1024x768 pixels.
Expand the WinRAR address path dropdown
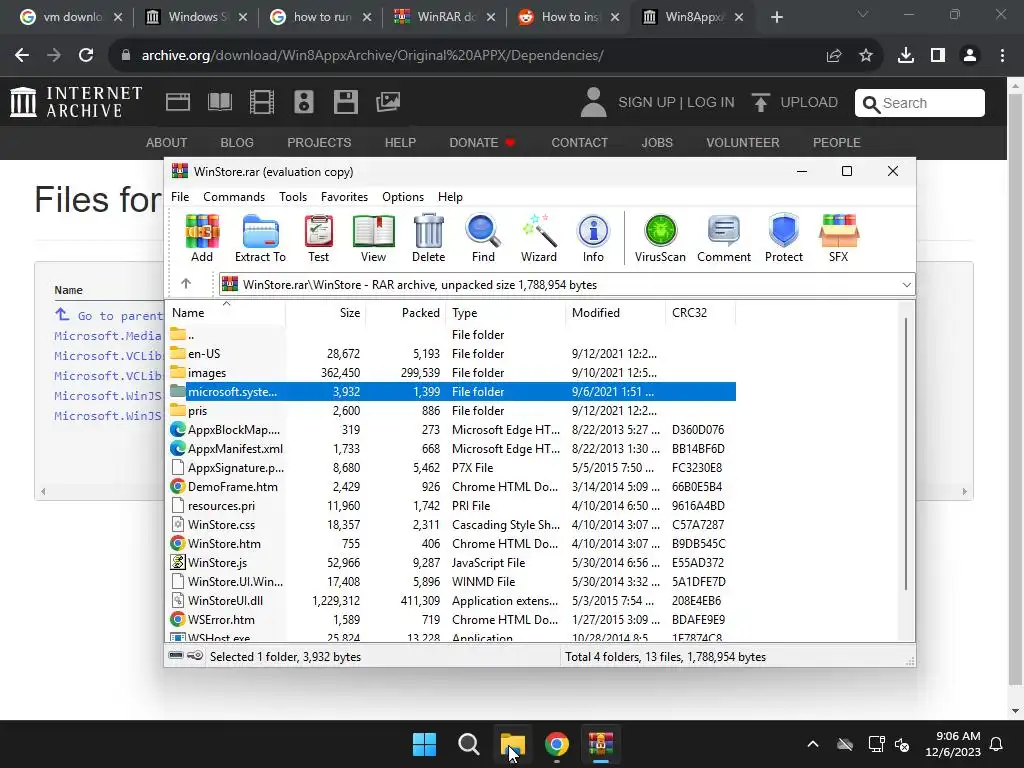(906, 285)
